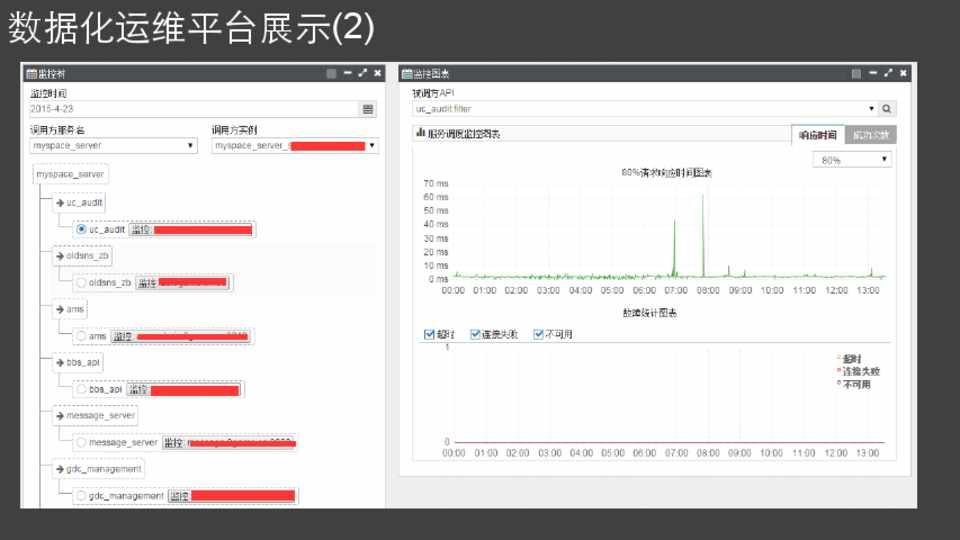Click the expand arrows icon in 监控图表 header
The width and height of the screenshot is (960, 540).
(887, 73)
